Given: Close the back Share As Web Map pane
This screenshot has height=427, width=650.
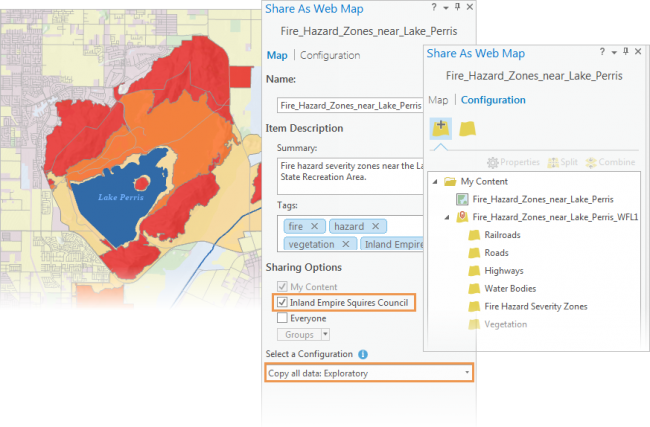Looking at the screenshot, I should 470,7.
